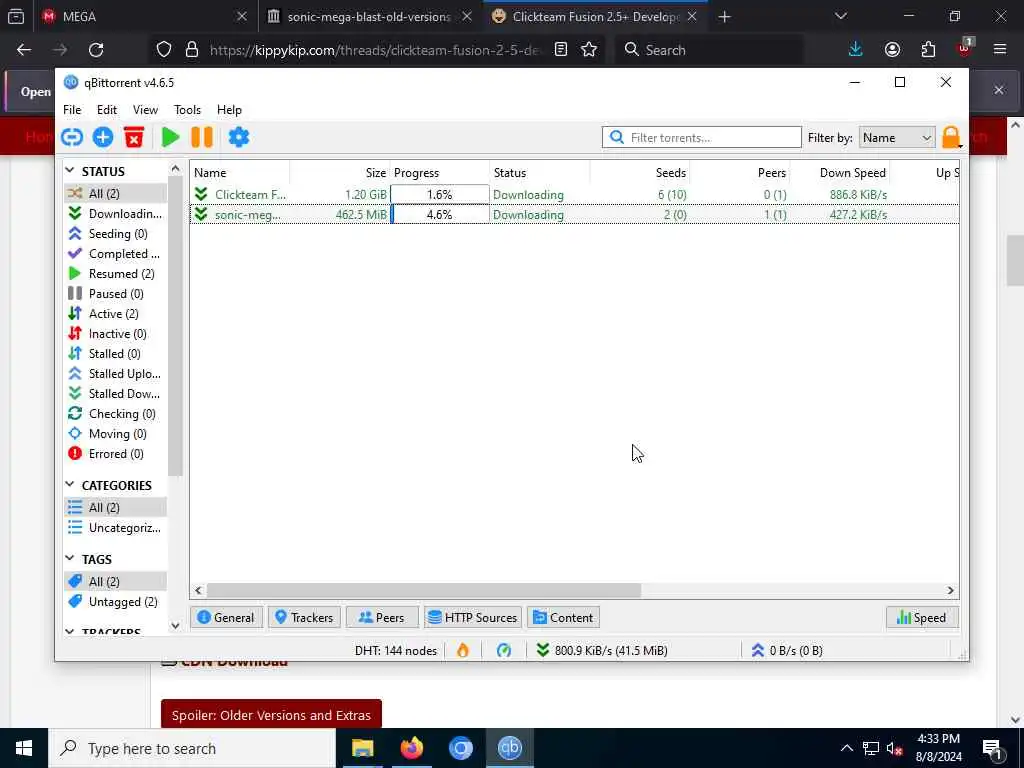Open Firefox list all tabs dropdown arrow
The width and height of the screenshot is (1024, 768).
click(840, 16)
